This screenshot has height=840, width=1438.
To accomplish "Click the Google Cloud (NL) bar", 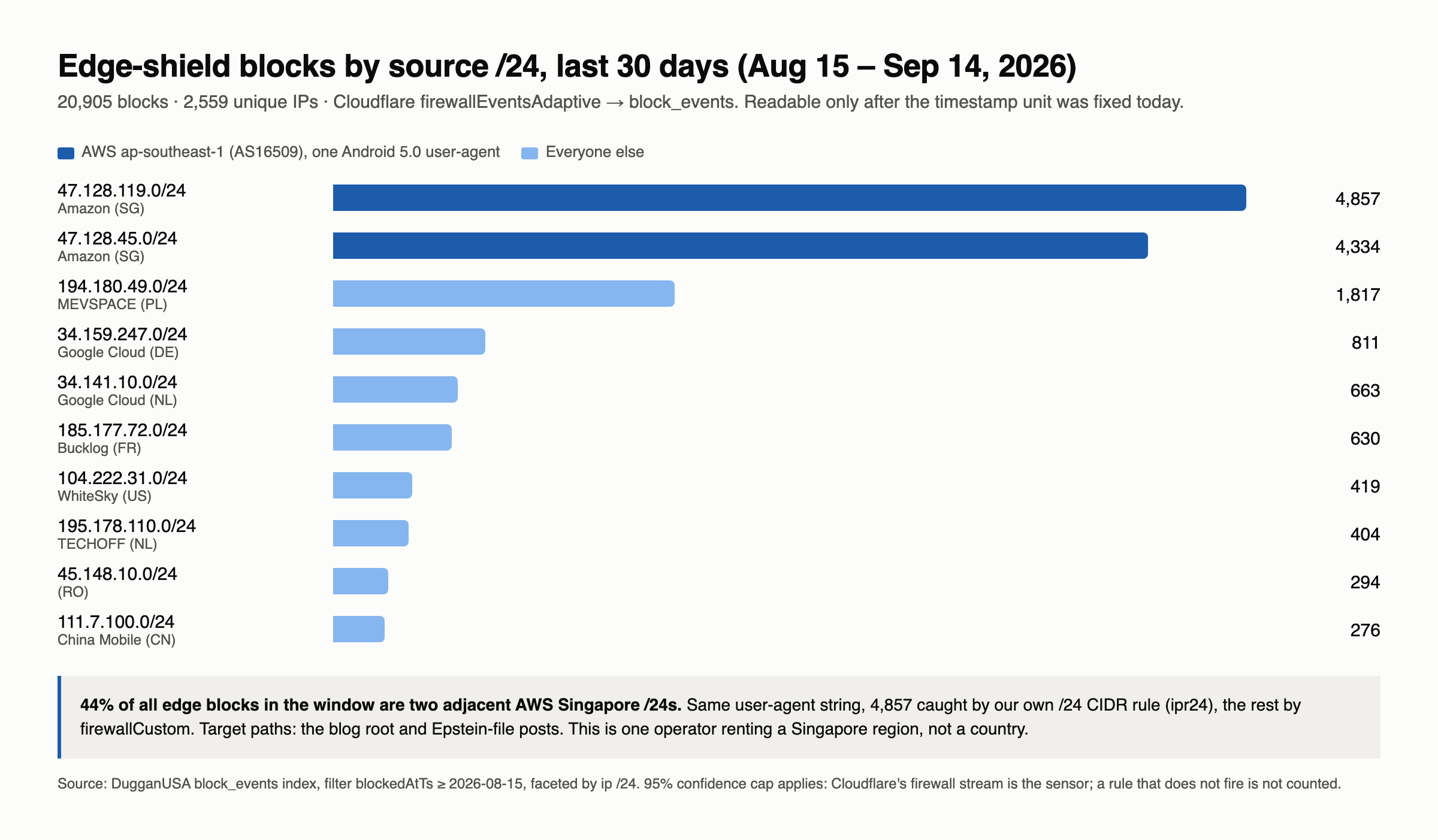I will 395,389.
